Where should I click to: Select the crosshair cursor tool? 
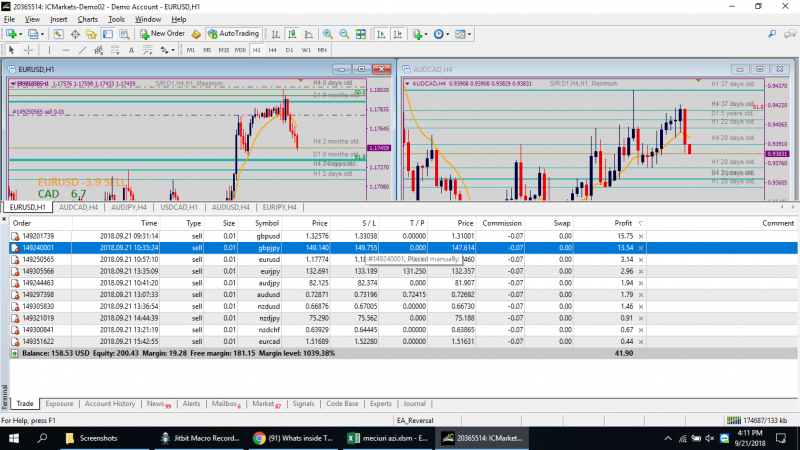pyautogui.click(x=27, y=49)
